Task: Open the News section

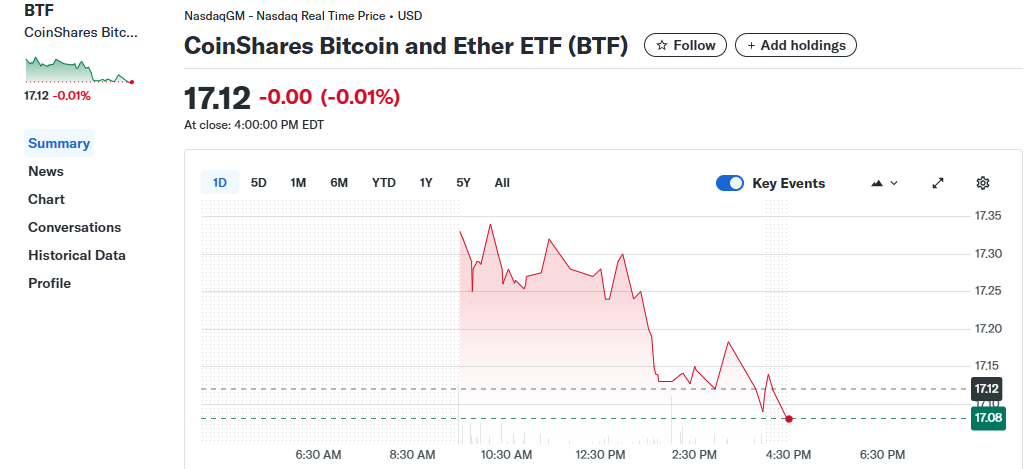Action: point(46,171)
